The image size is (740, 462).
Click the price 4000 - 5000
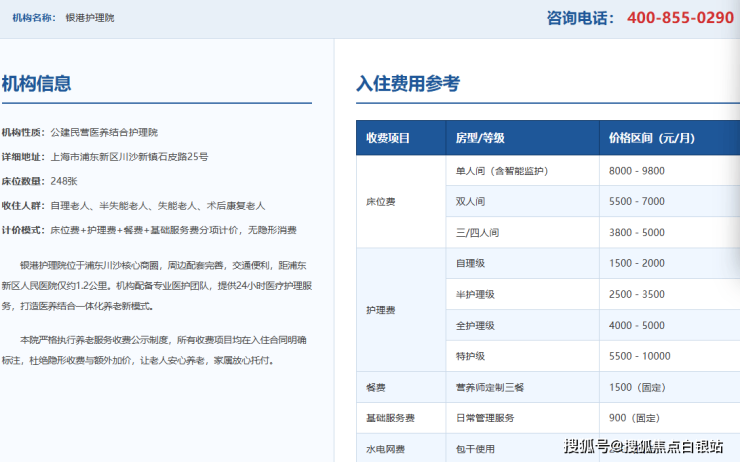tap(637, 326)
